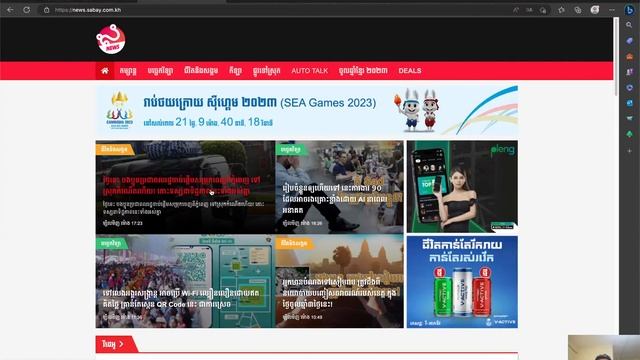Open the purple Shopping tag sidebar icon
Screen dimensions: 640x360
[629, 41]
